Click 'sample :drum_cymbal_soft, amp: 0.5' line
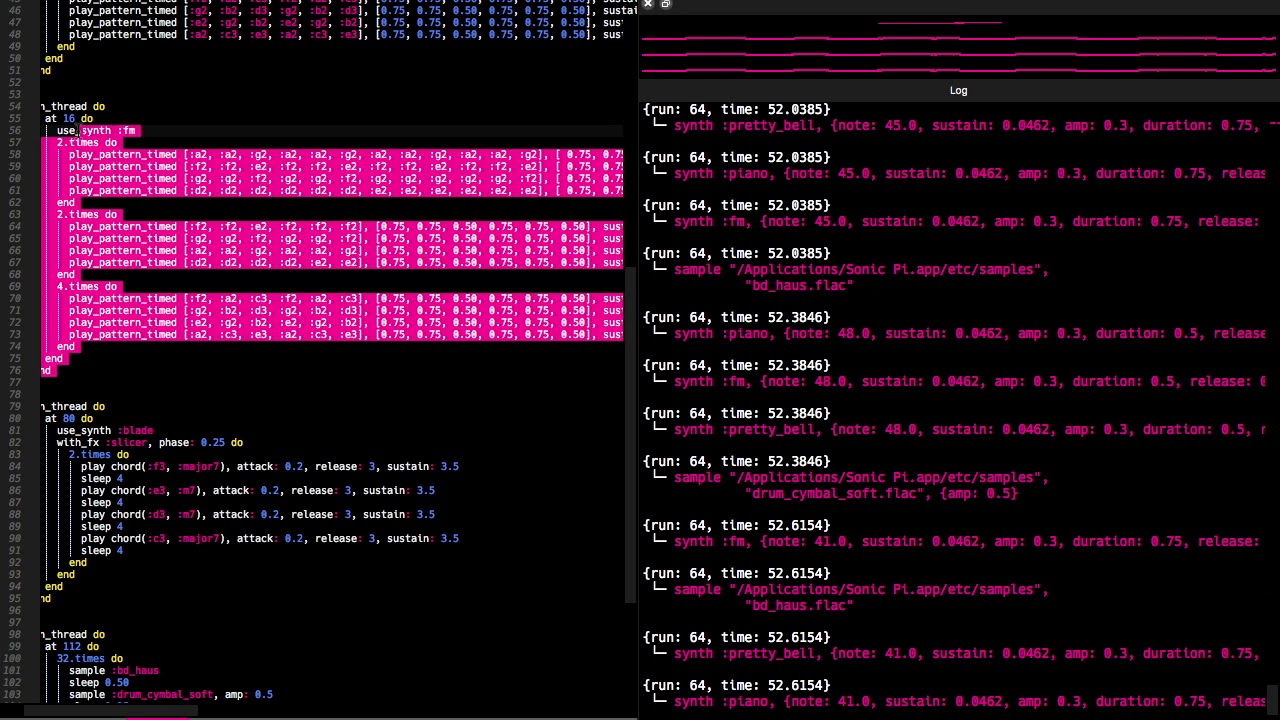Image resolution: width=1280 pixels, height=720 pixels. pos(171,694)
